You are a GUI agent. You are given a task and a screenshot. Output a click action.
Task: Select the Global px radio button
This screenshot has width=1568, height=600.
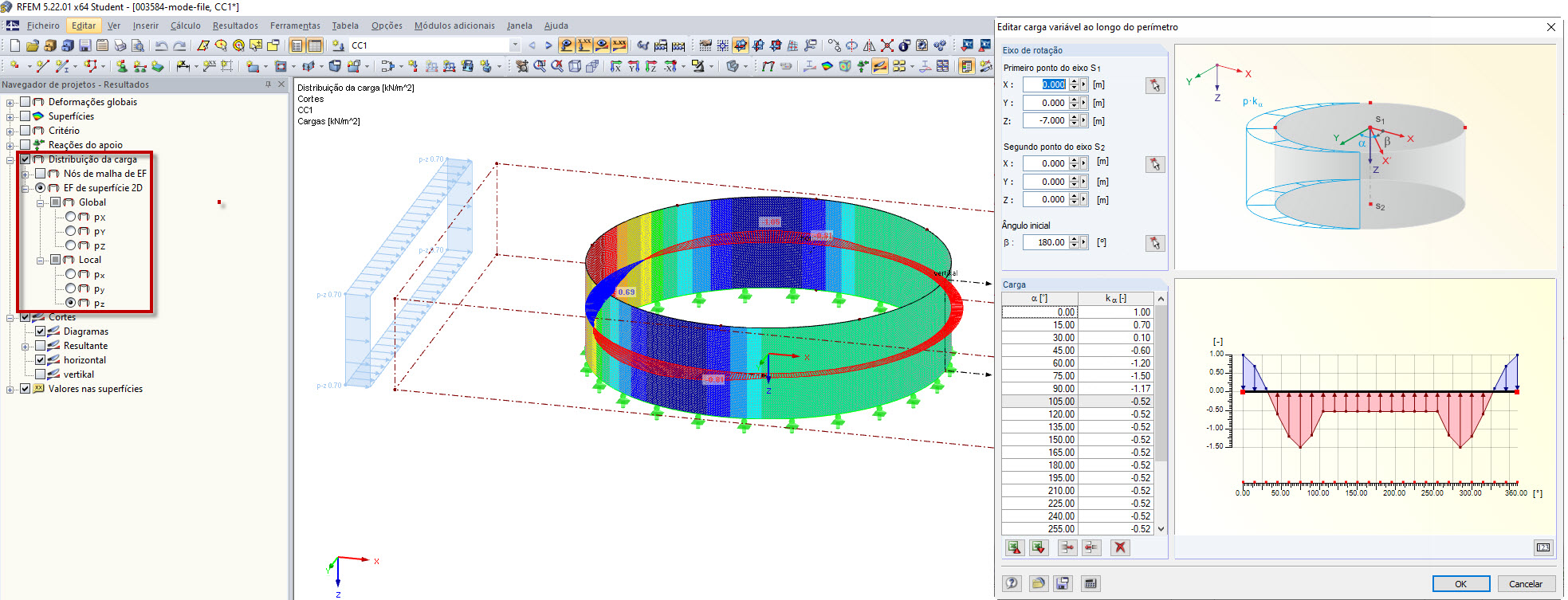(70, 217)
